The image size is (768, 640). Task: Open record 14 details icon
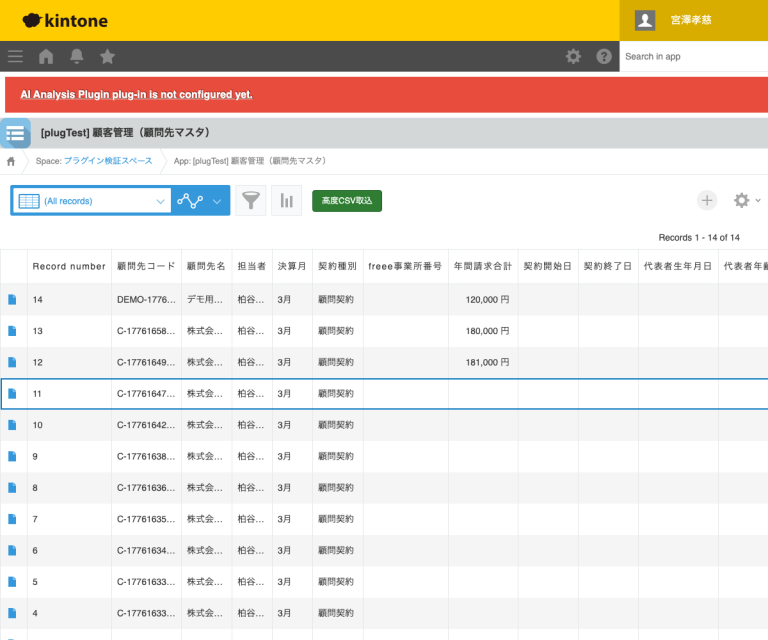coord(13,299)
